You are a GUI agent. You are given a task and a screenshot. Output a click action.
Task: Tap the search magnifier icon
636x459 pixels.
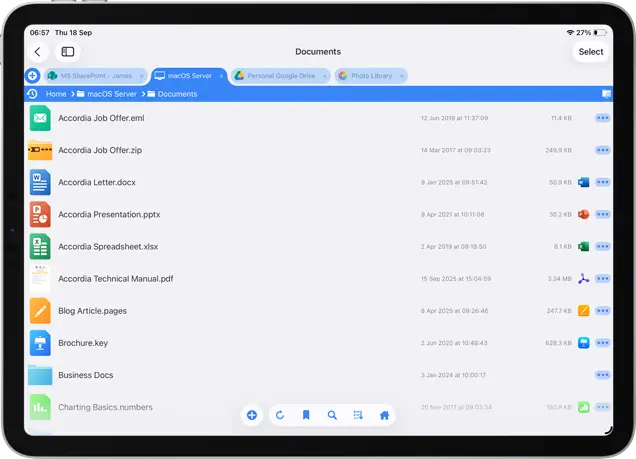[332, 415]
